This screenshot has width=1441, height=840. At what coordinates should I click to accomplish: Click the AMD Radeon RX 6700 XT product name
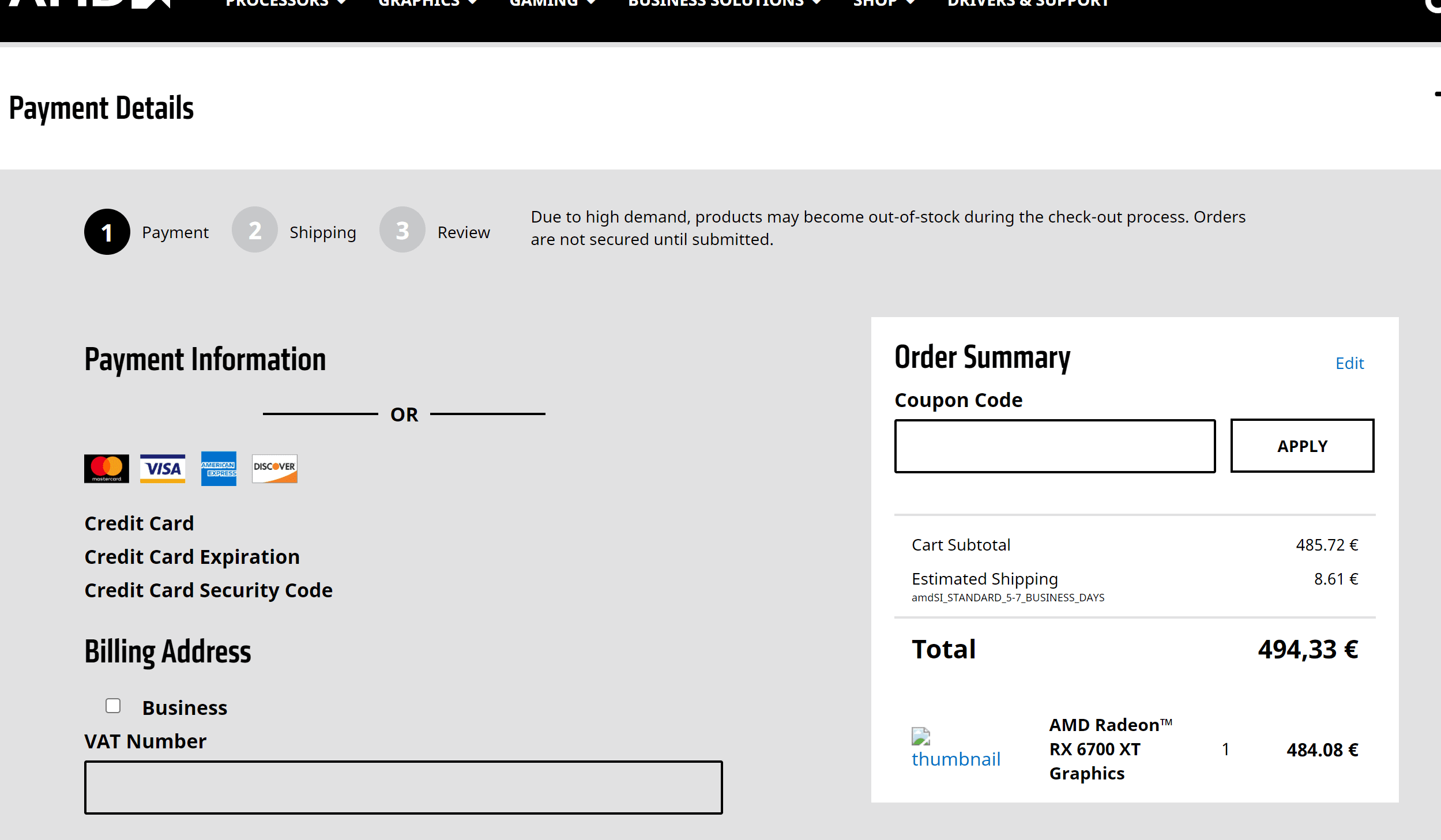click(x=1111, y=749)
